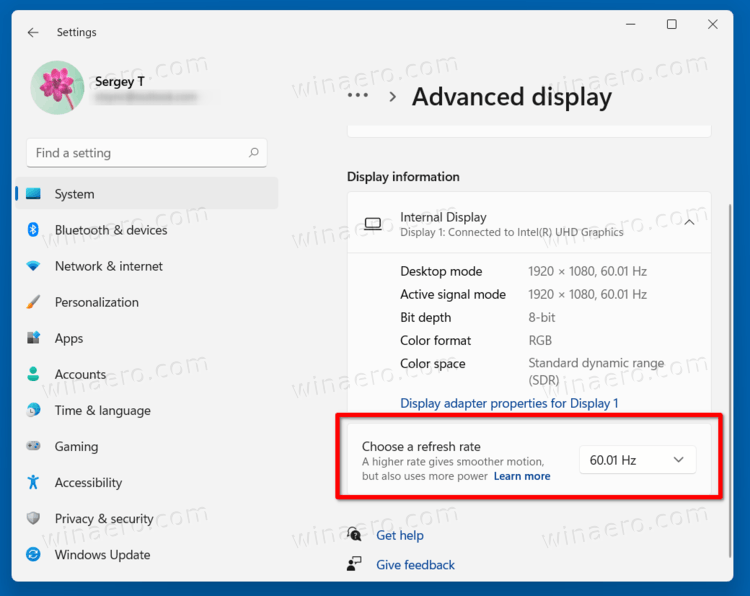750x596 pixels.
Task: Click the Get help link
Action: 400,535
